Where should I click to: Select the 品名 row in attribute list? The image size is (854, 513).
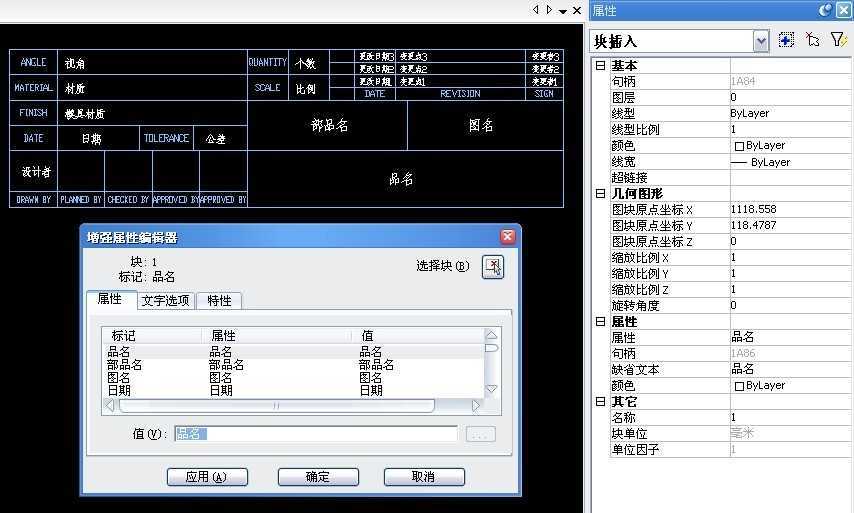(293, 352)
